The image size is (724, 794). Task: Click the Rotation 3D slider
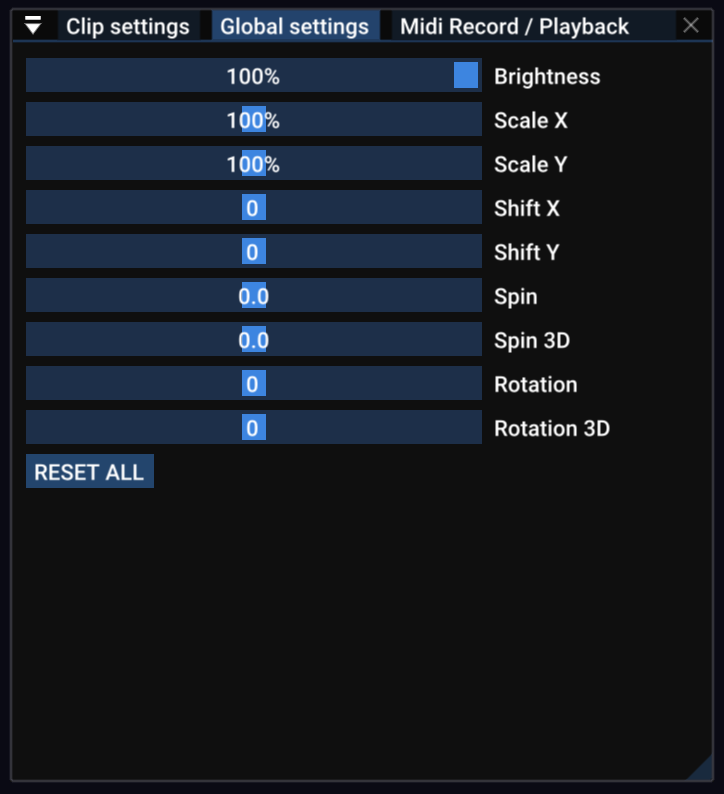pos(254,428)
